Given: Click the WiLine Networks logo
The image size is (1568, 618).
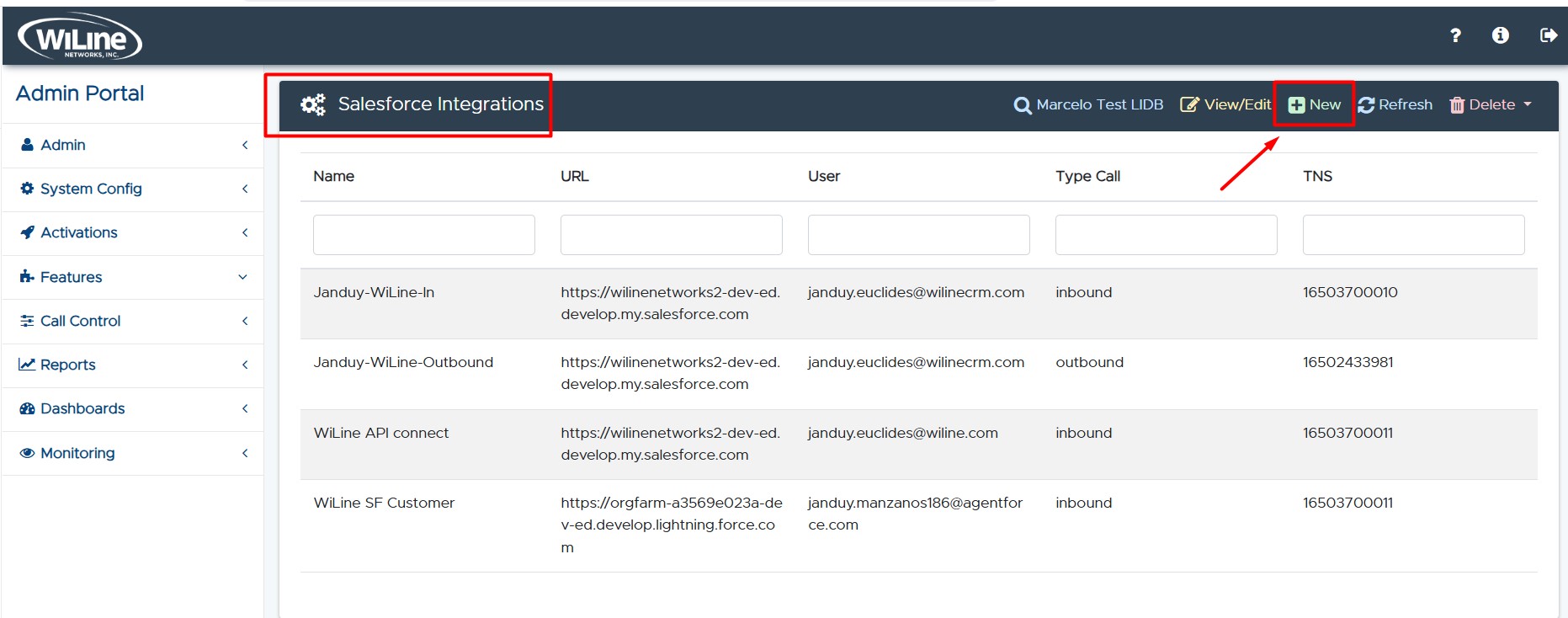Looking at the screenshot, I should [80, 38].
